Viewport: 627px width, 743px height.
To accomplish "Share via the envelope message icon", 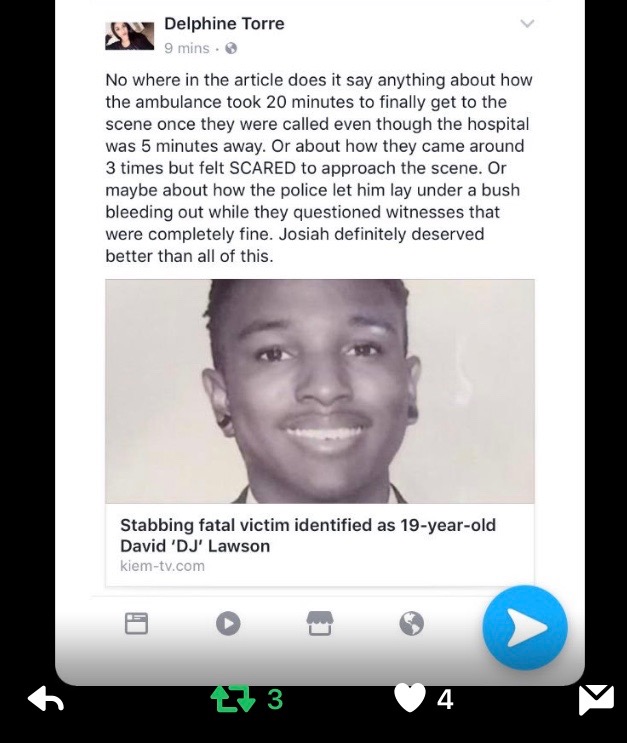I will click(x=597, y=699).
